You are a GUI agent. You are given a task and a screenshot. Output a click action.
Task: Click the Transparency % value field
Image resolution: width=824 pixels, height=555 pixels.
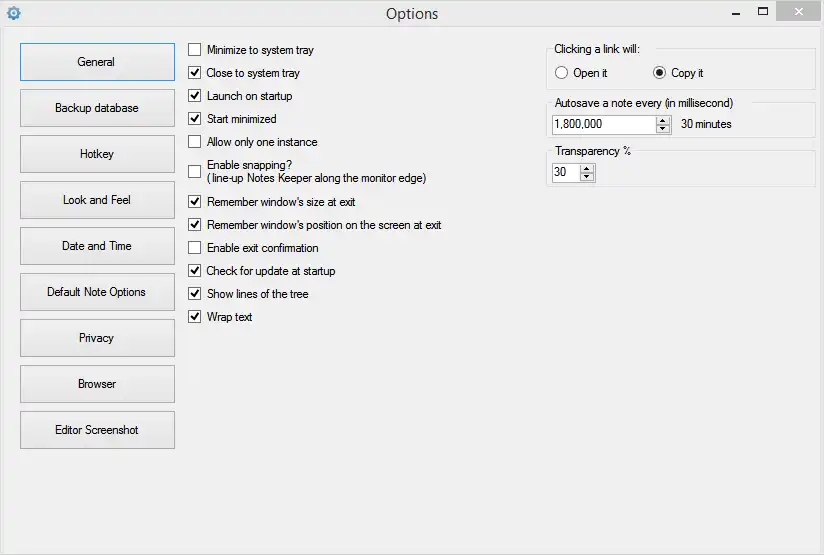click(x=564, y=172)
